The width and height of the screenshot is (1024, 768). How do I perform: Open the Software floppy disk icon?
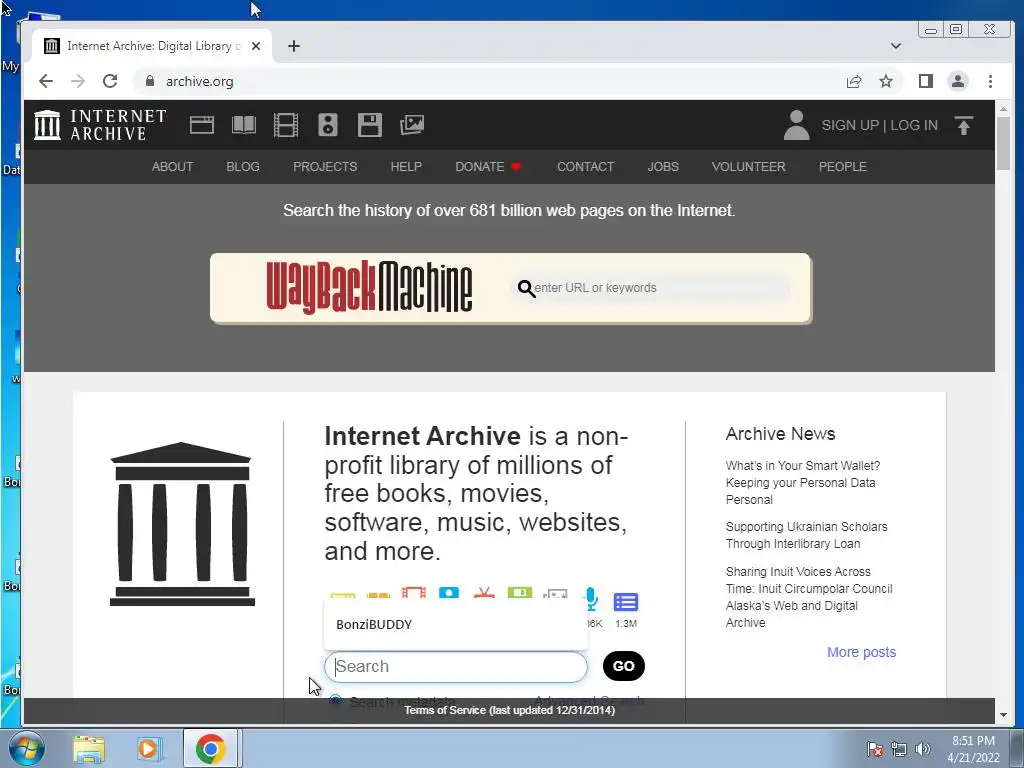(370, 125)
